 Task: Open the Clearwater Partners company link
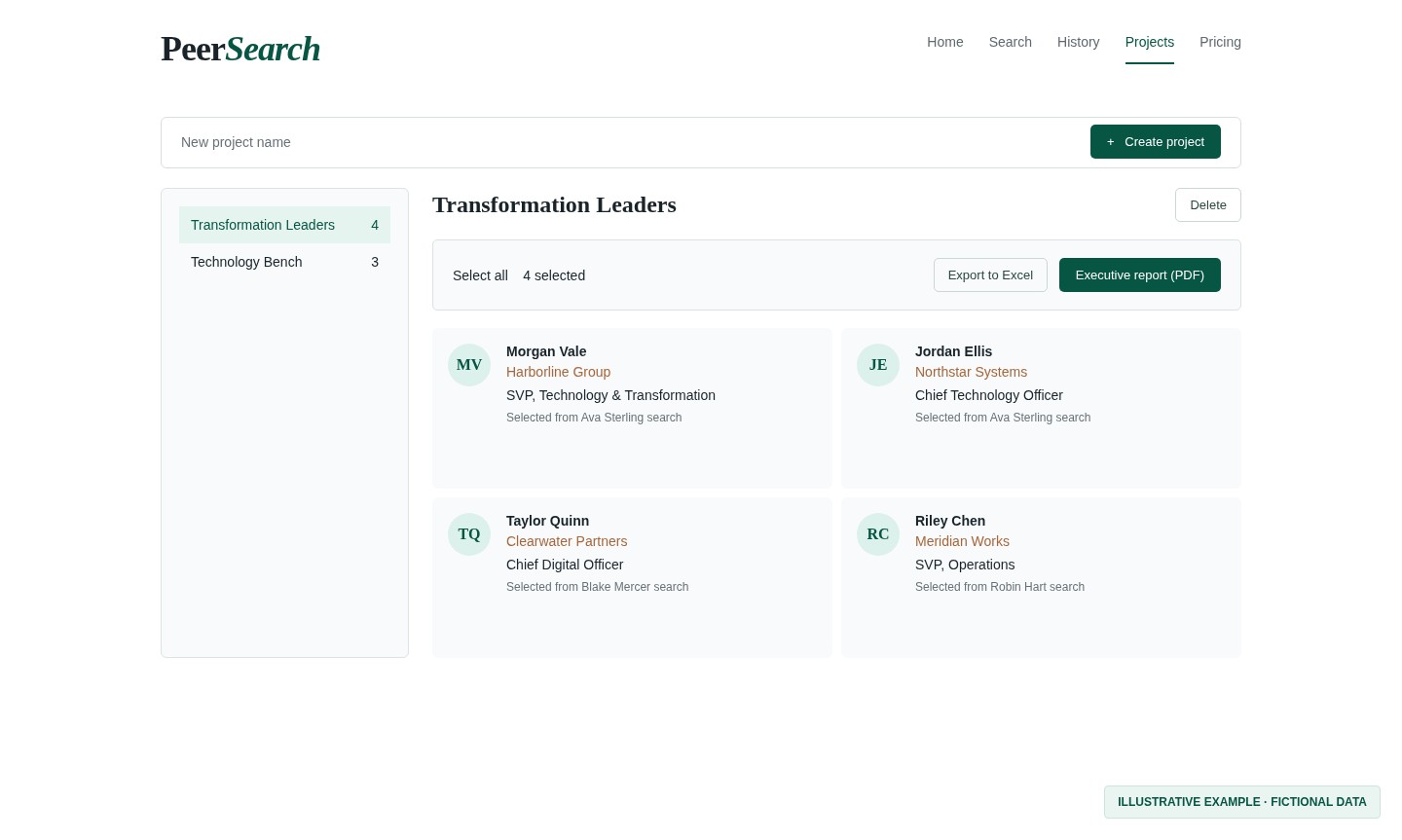tap(567, 541)
